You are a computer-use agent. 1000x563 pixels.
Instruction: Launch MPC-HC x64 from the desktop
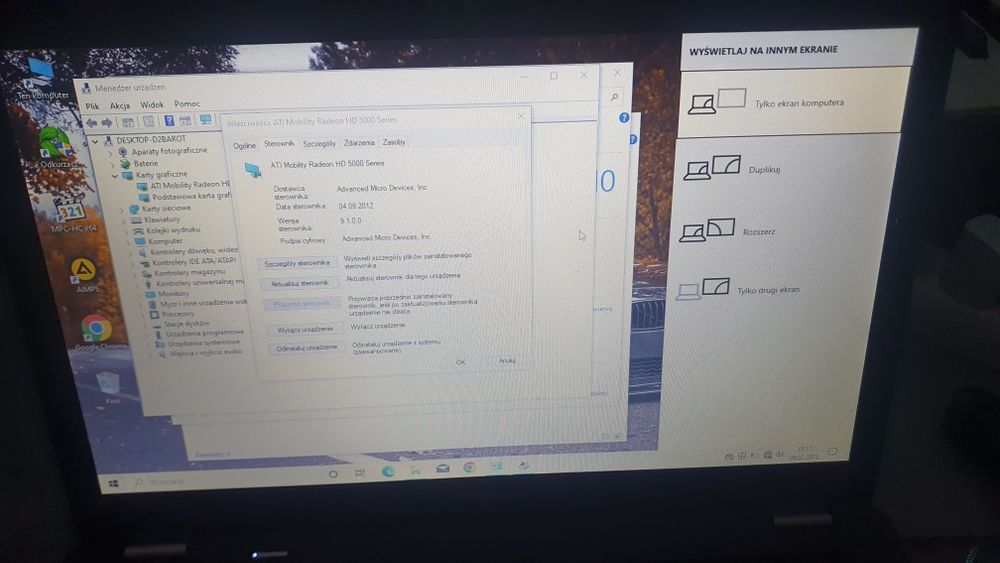click(x=72, y=214)
